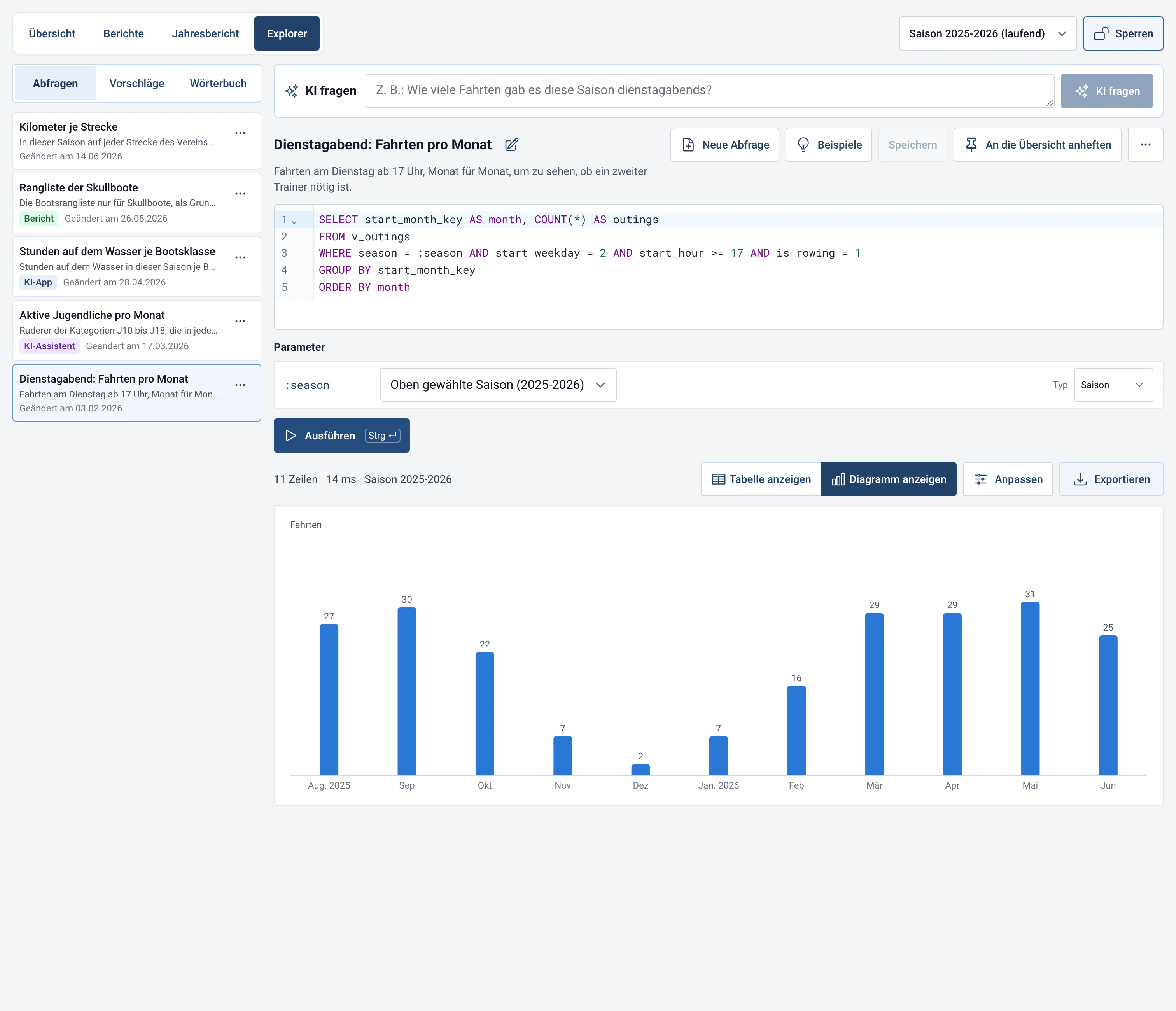Pin query via An die Übersicht anheften
The height and width of the screenshot is (1011, 1176).
(x=1037, y=145)
